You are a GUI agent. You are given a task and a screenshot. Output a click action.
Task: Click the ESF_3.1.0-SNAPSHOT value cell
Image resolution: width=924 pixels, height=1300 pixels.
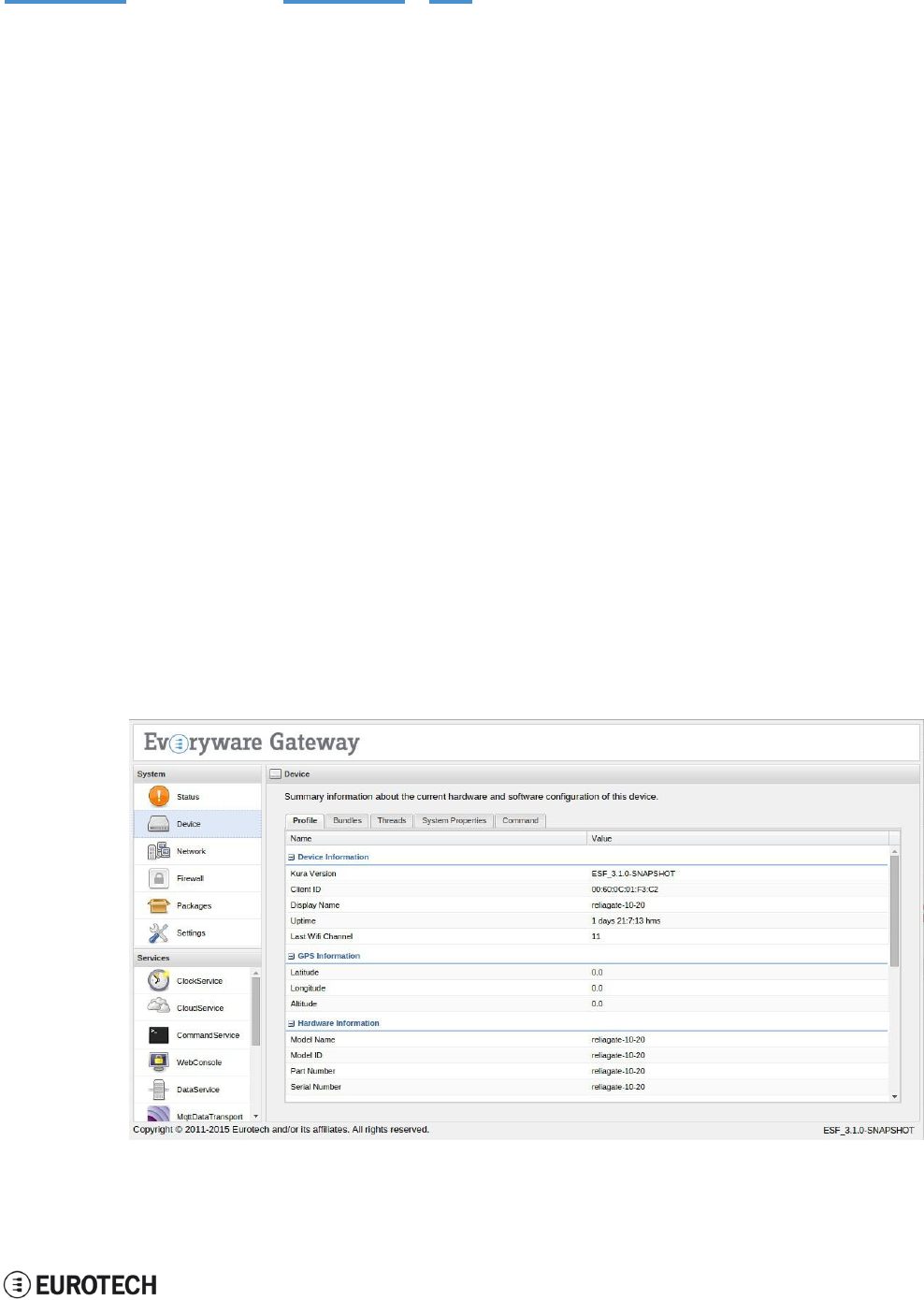tap(633, 874)
